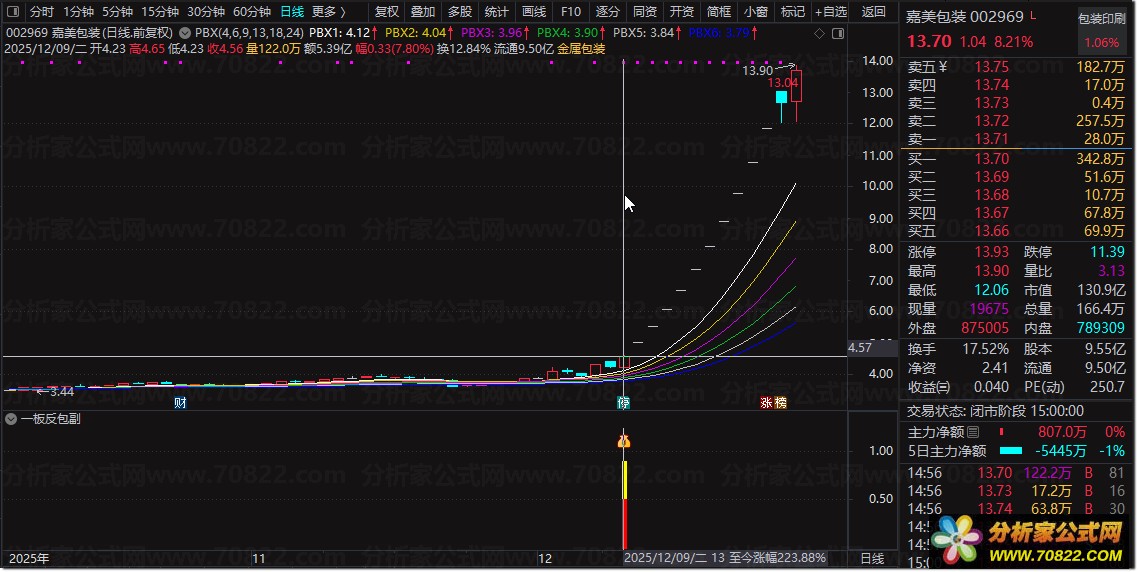The height and width of the screenshot is (572, 1139).
Task: Click the 日线 period label at bottom right
Action: point(872,558)
